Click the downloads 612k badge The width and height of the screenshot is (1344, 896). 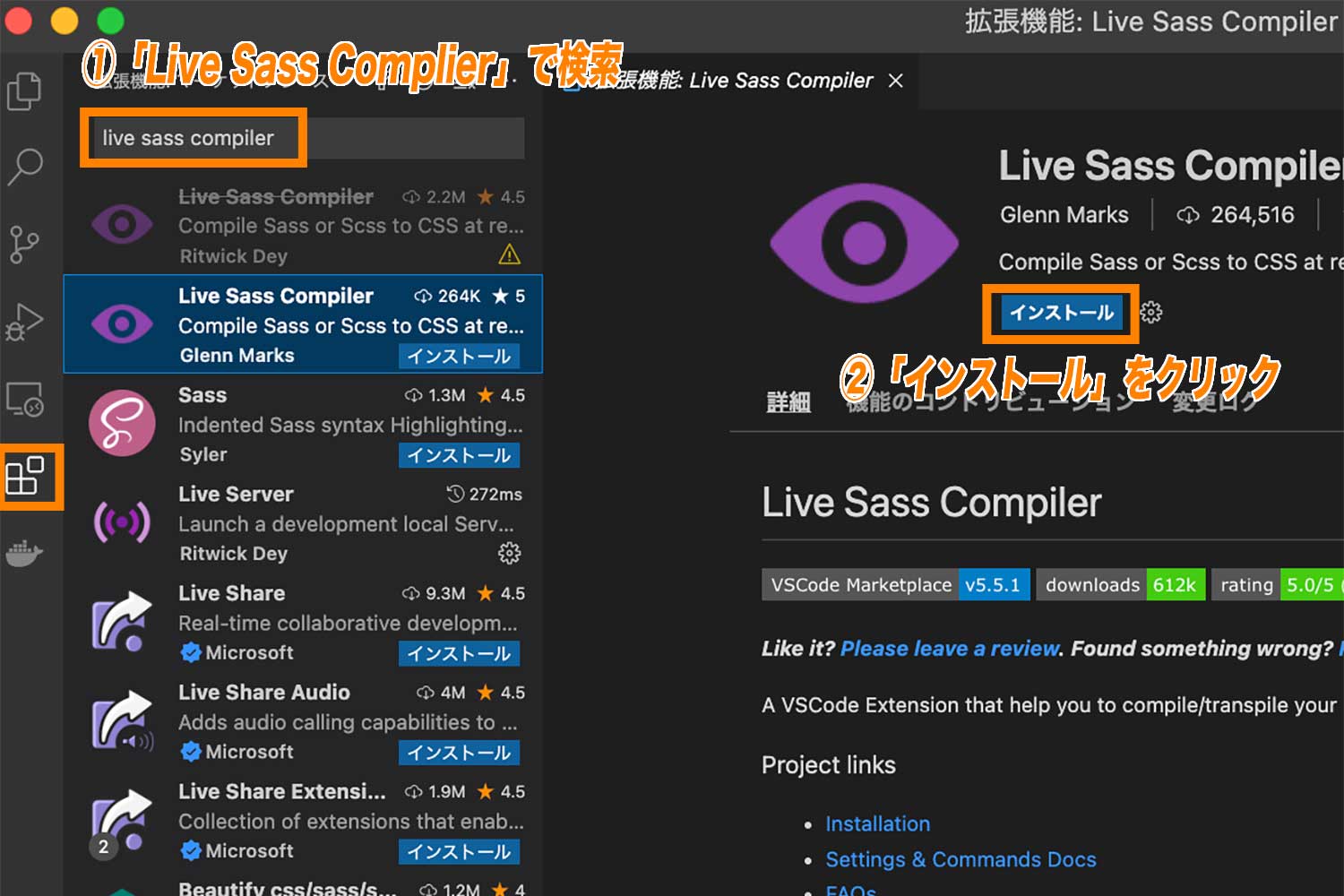(x=1121, y=585)
